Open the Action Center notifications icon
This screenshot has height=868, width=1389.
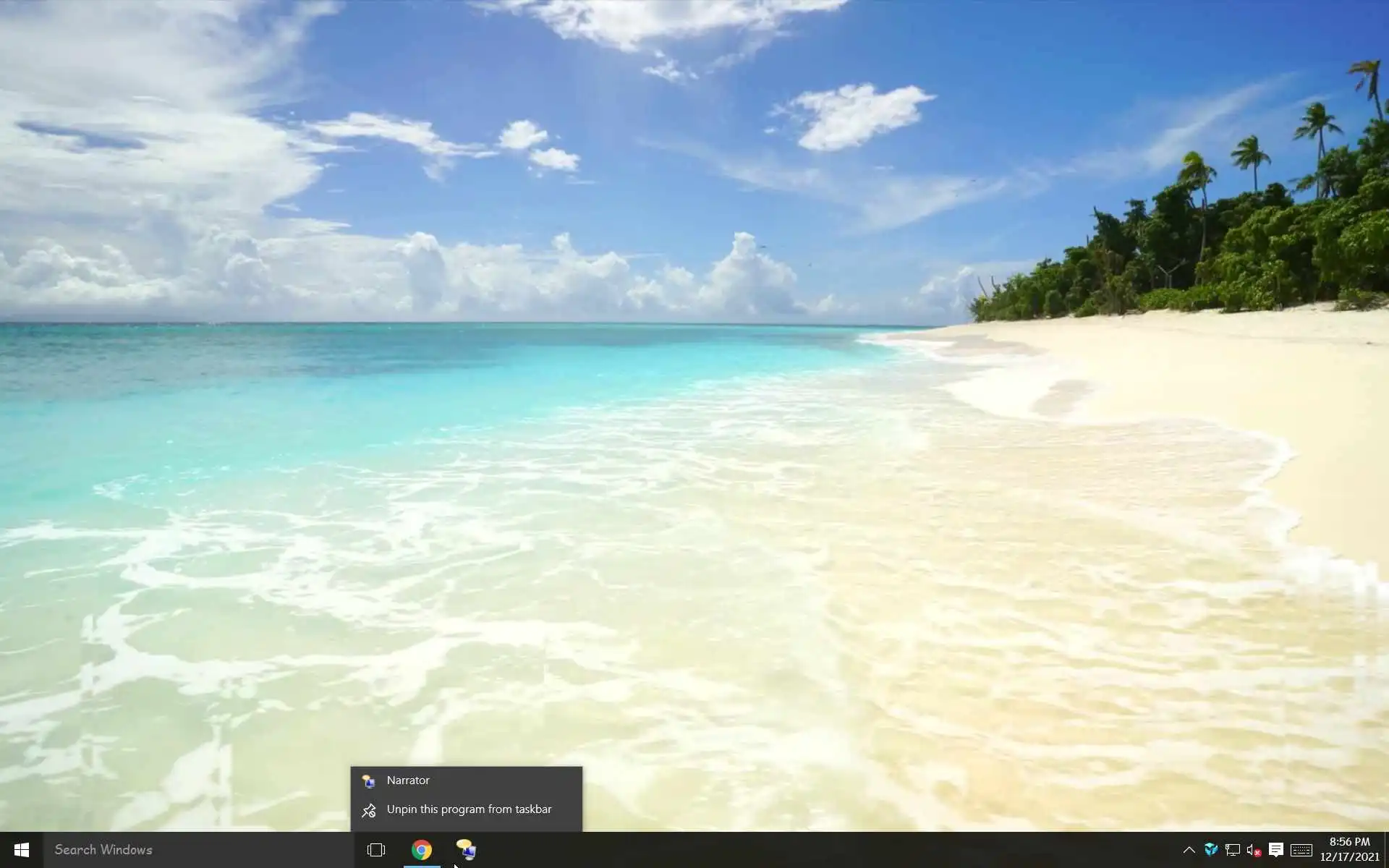pos(1276,850)
